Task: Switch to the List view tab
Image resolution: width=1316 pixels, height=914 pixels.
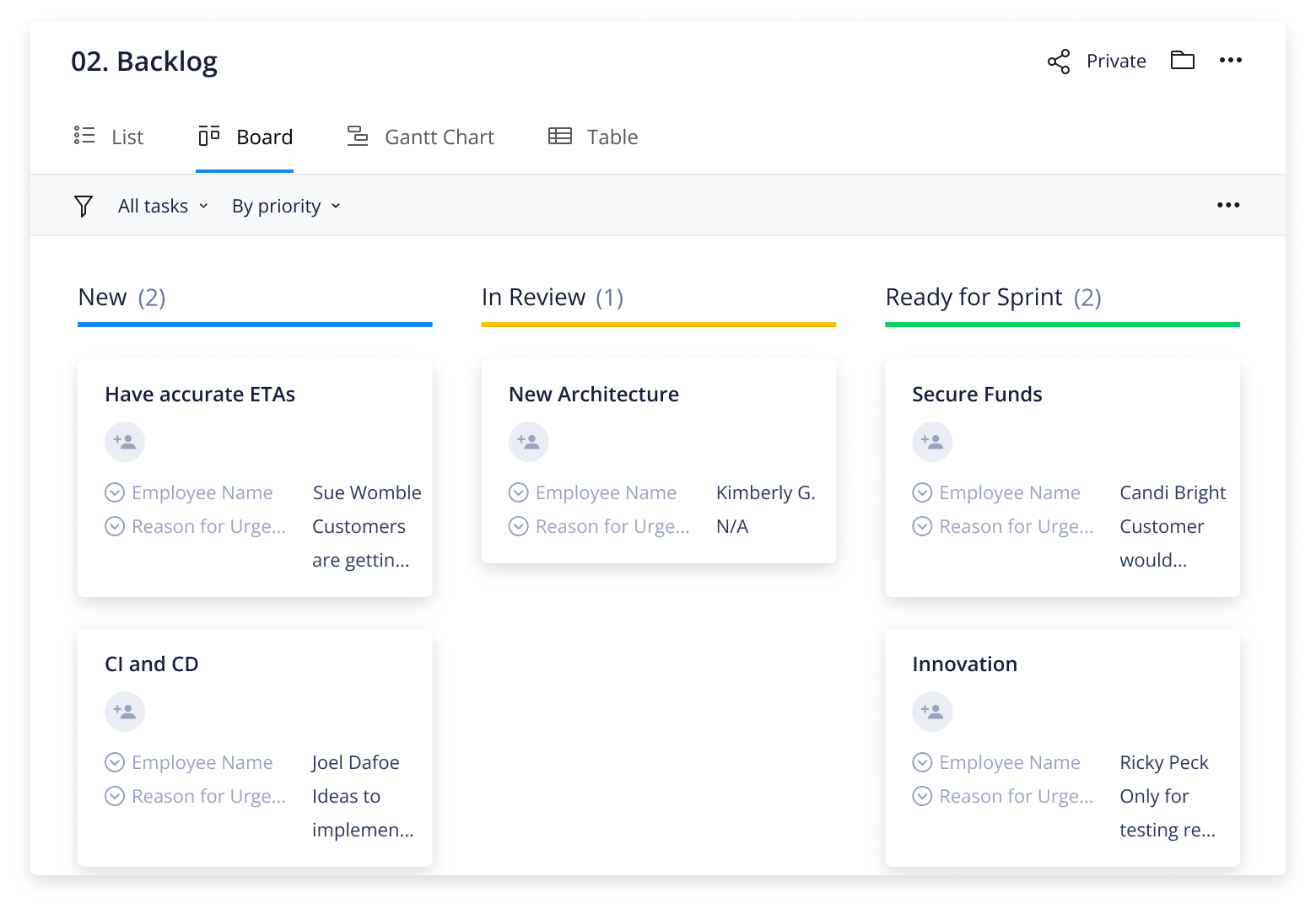Action: tap(109, 137)
